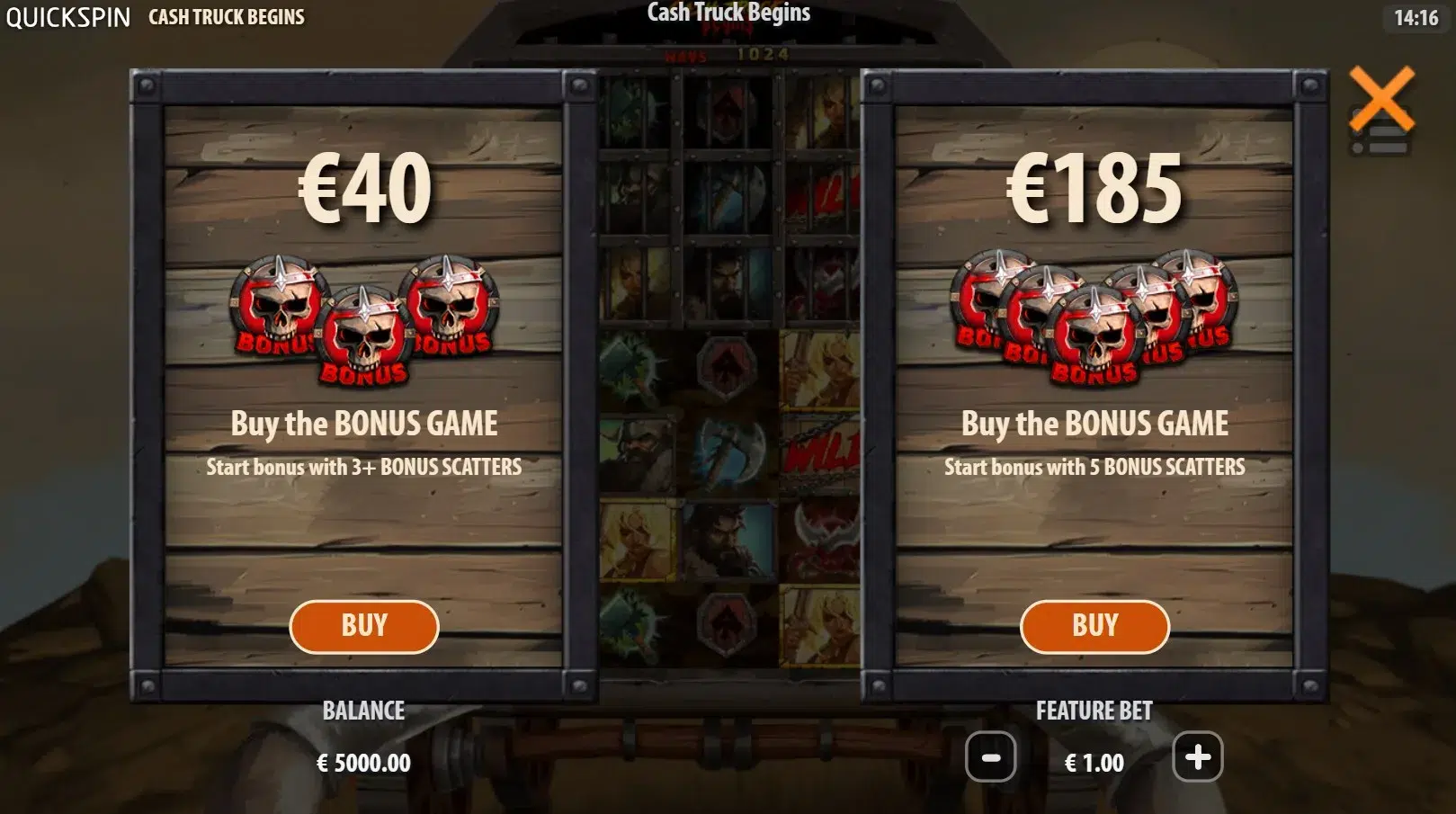Screen dimensions: 1456x814
Task: Click the €1.00 feature bet value
Action: (x=1094, y=763)
